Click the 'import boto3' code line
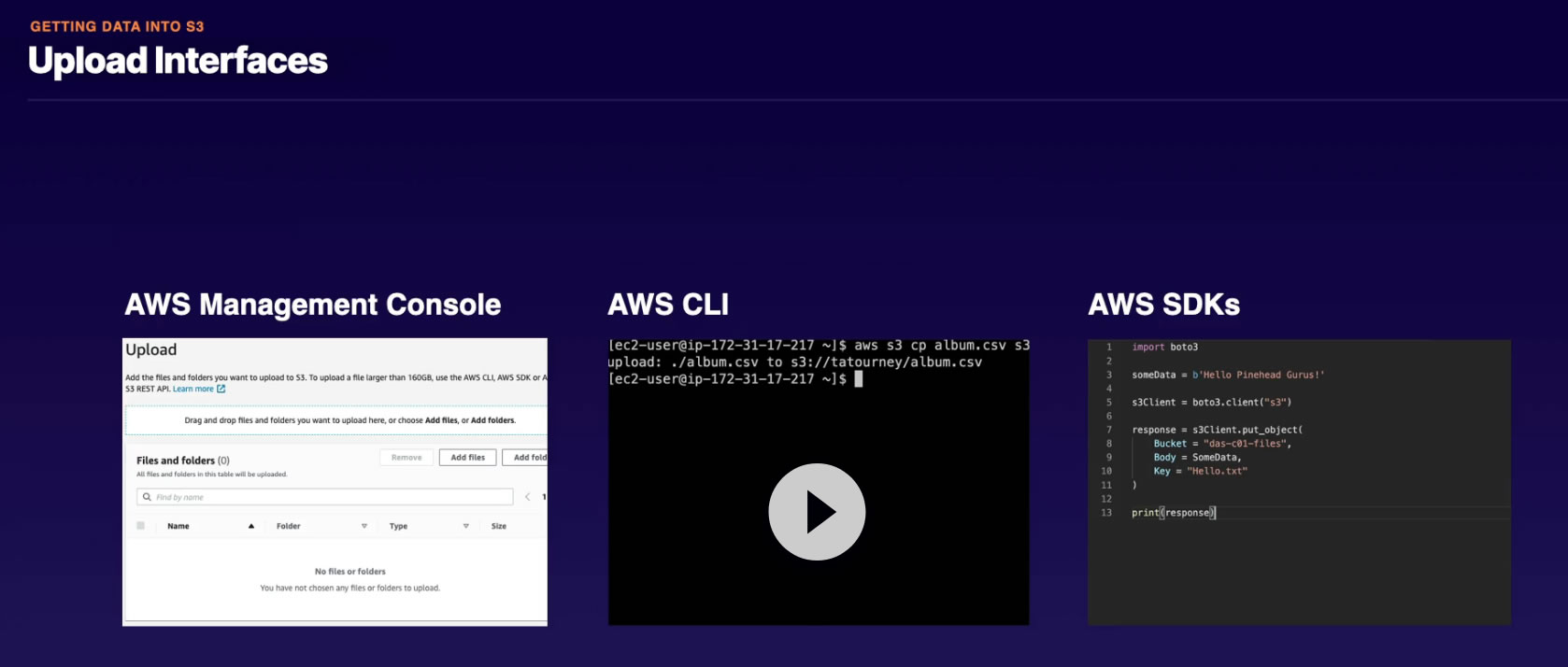The image size is (1568, 667). coord(1165,347)
